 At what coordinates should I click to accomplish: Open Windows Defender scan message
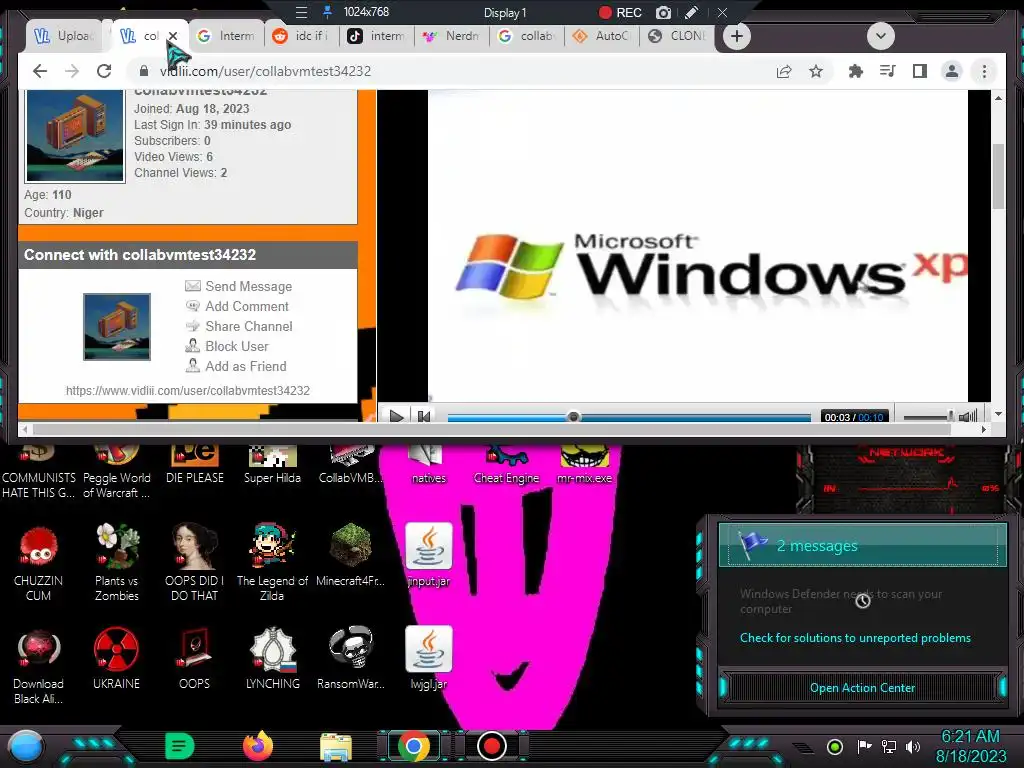840,601
